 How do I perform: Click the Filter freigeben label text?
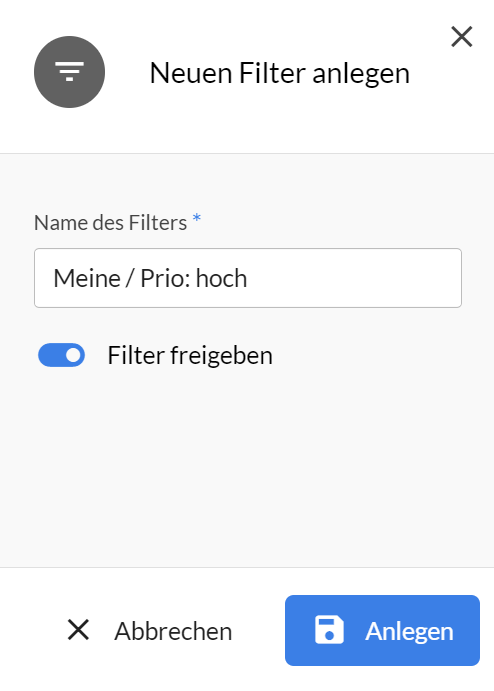190,355
